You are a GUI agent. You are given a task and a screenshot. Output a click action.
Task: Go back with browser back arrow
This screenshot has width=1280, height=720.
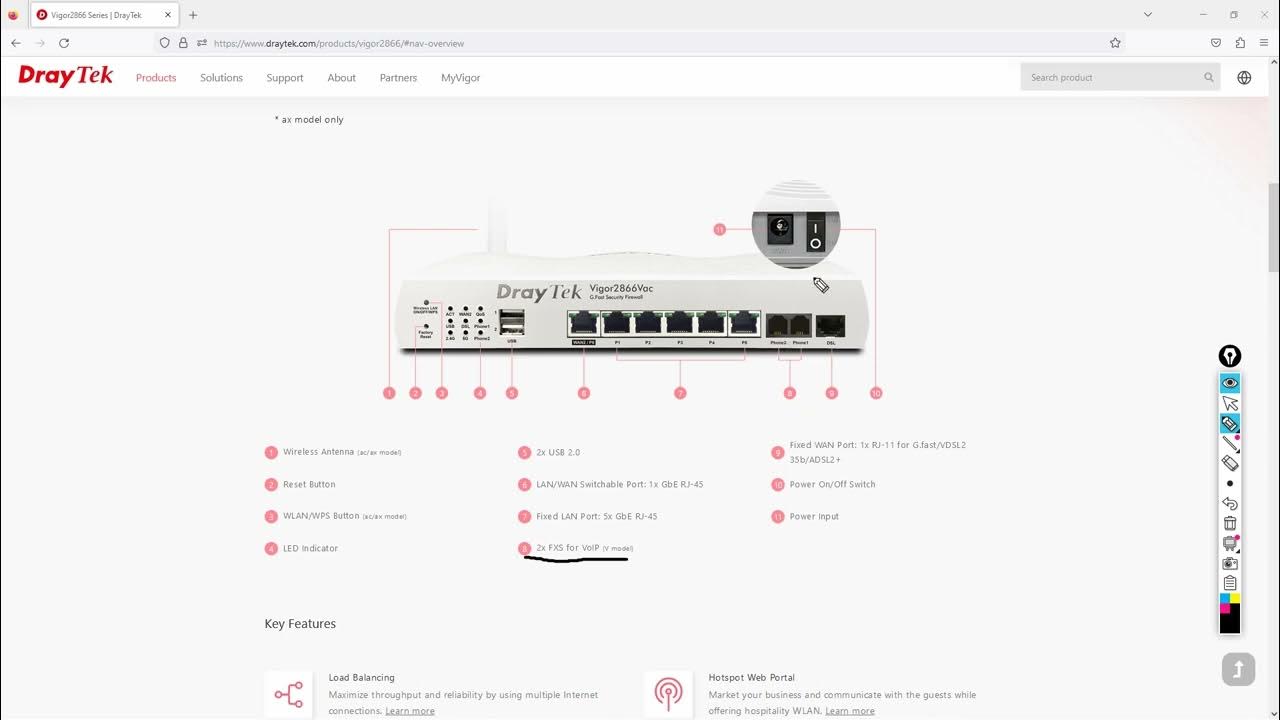click(x=16, y=43)
